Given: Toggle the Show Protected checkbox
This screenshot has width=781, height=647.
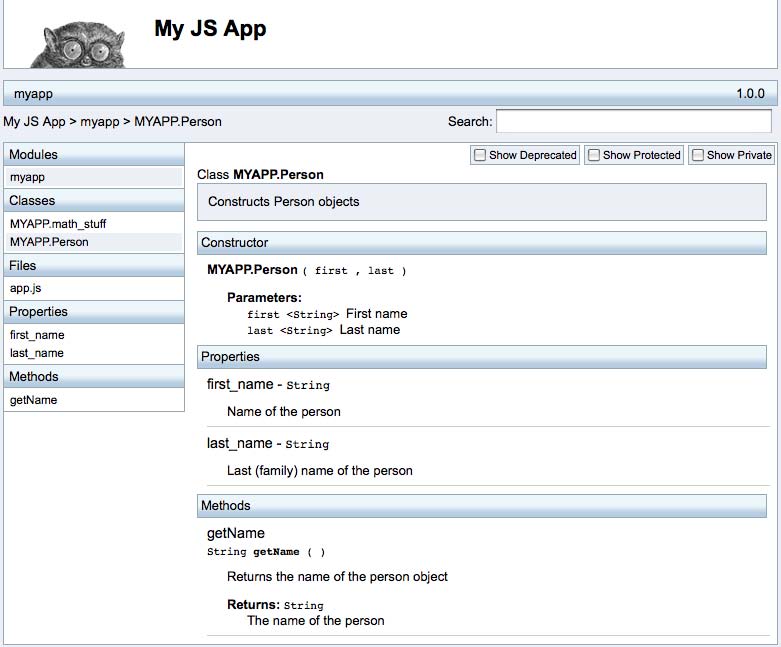Looking at the screenshot, I should [x=594, y=155].
